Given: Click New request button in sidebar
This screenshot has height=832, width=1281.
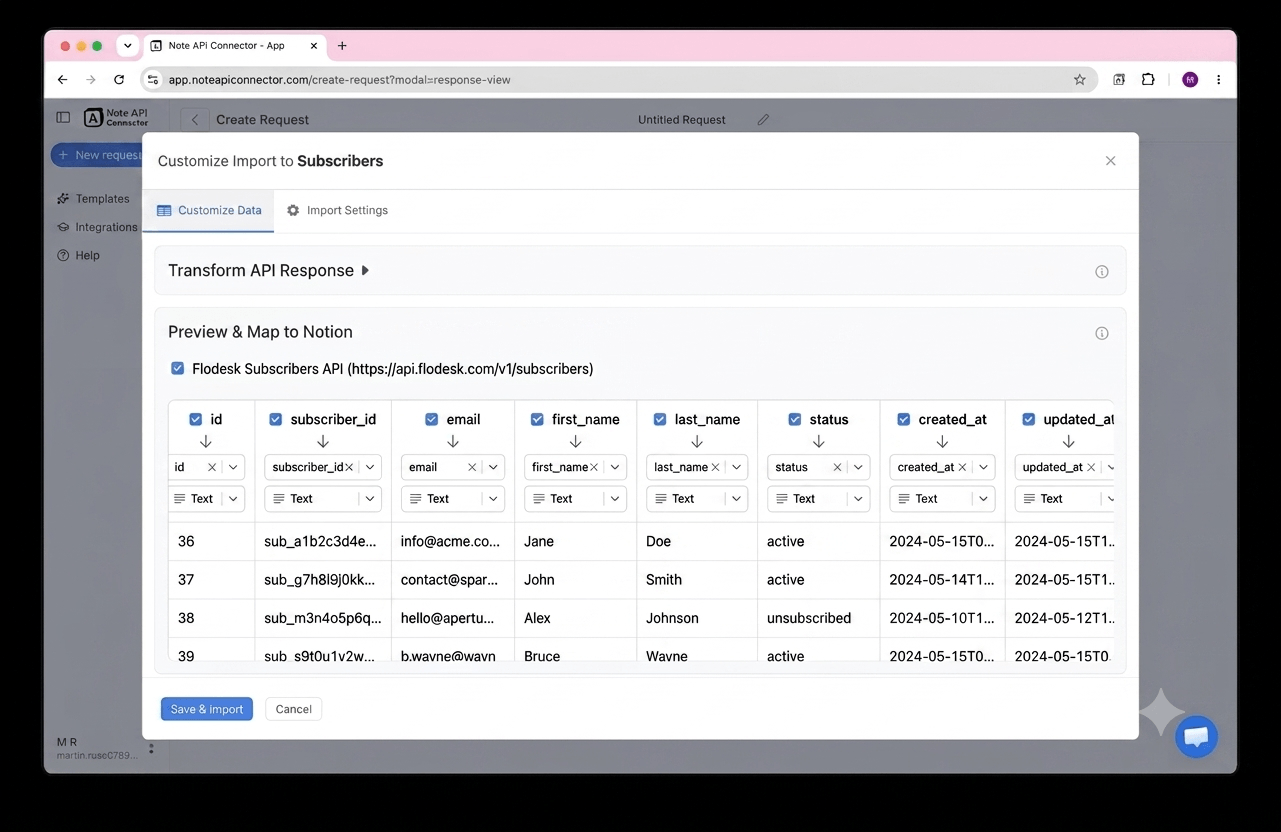Looking at the screenshot, I should pos(97,155).
